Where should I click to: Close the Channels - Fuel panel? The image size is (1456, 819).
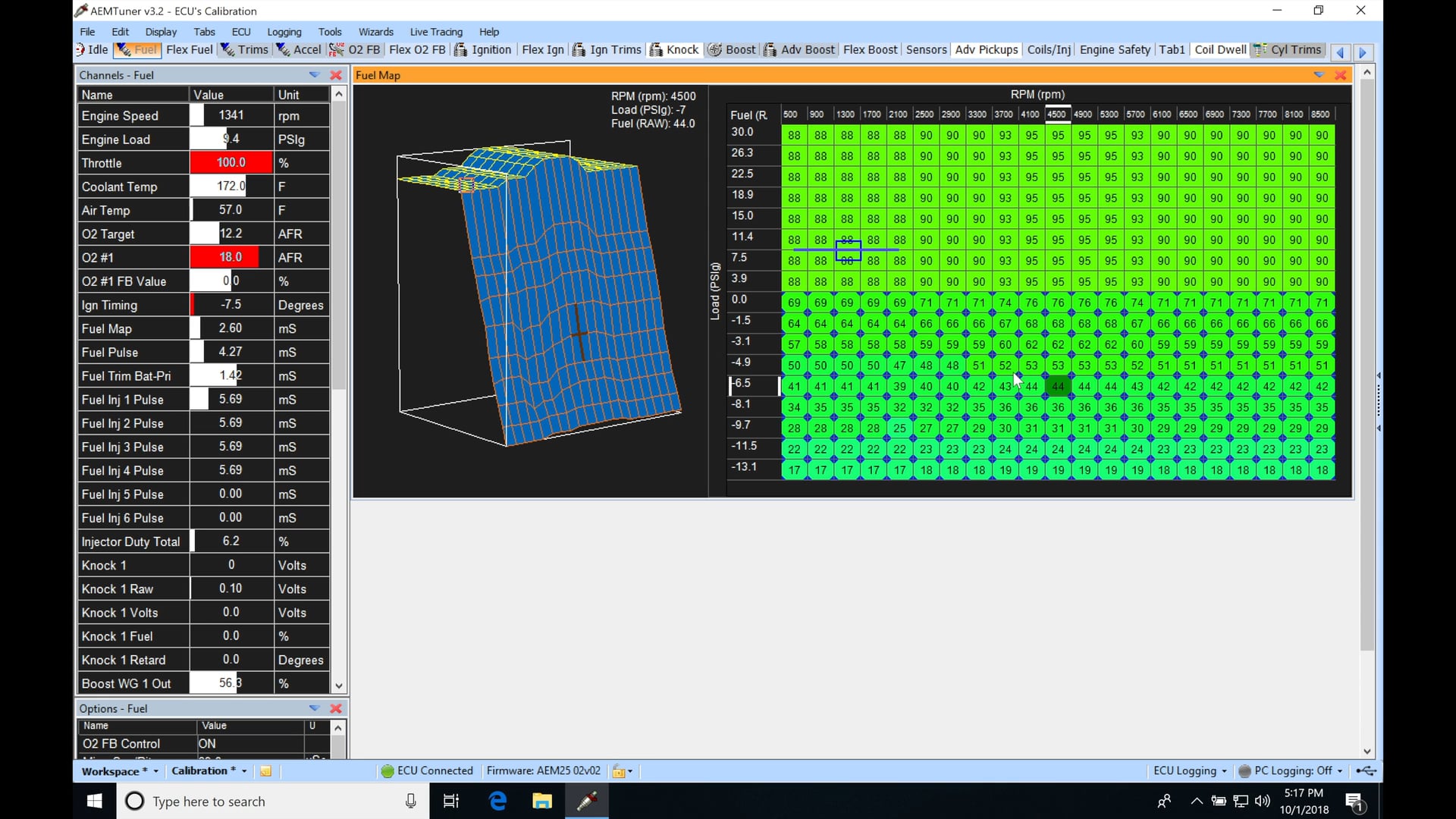click(336, 75)
